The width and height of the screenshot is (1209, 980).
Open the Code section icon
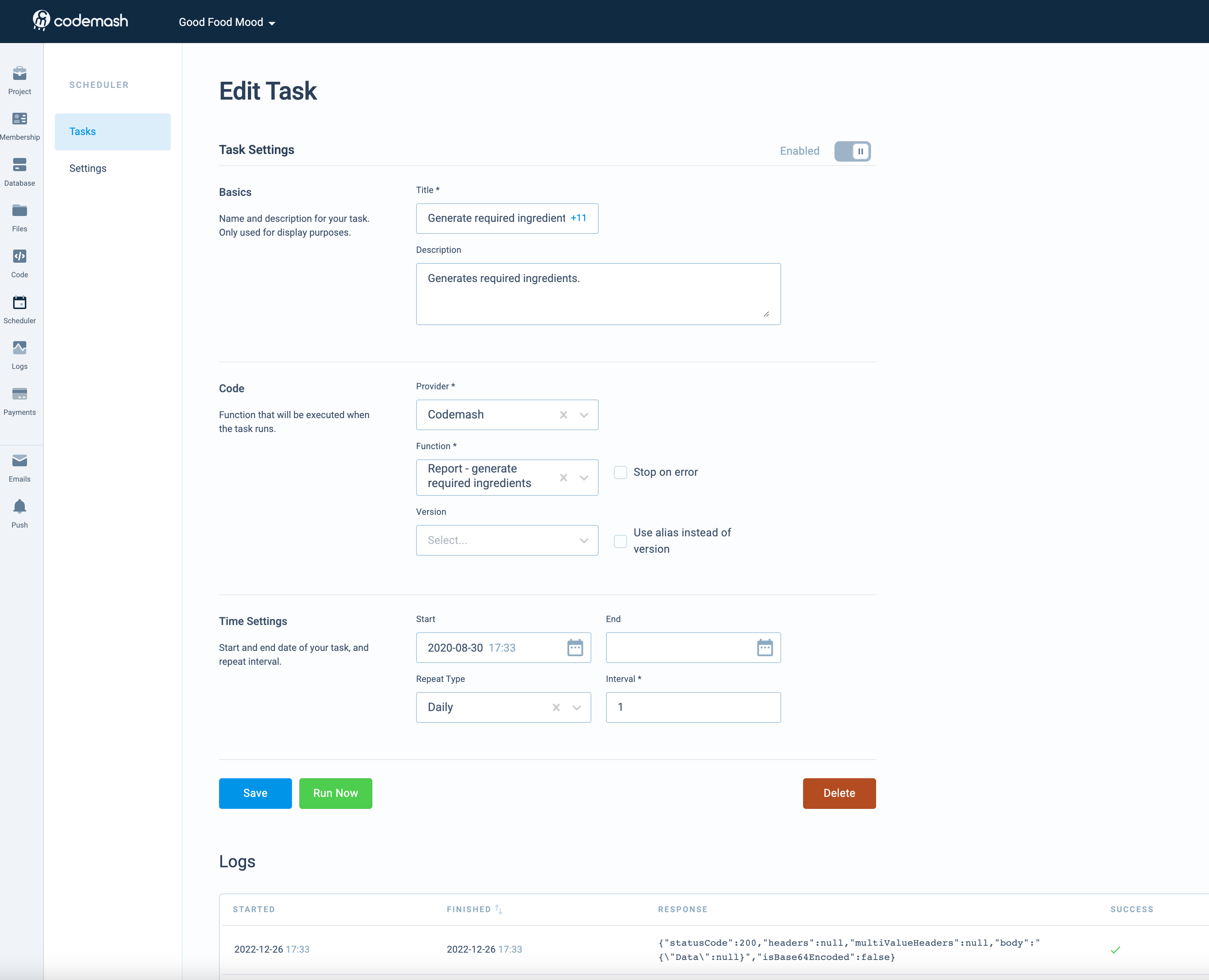(20, 257)
